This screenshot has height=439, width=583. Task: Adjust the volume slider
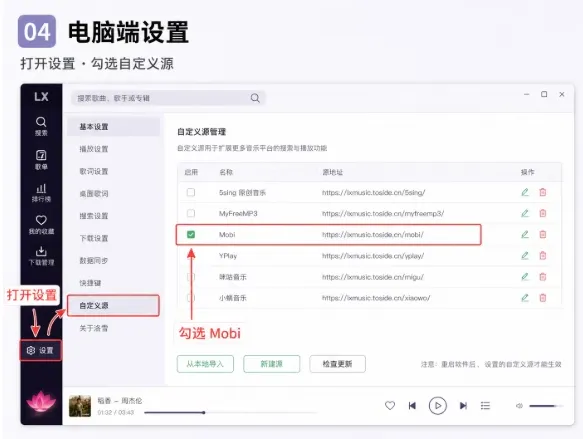pos(545,406)
